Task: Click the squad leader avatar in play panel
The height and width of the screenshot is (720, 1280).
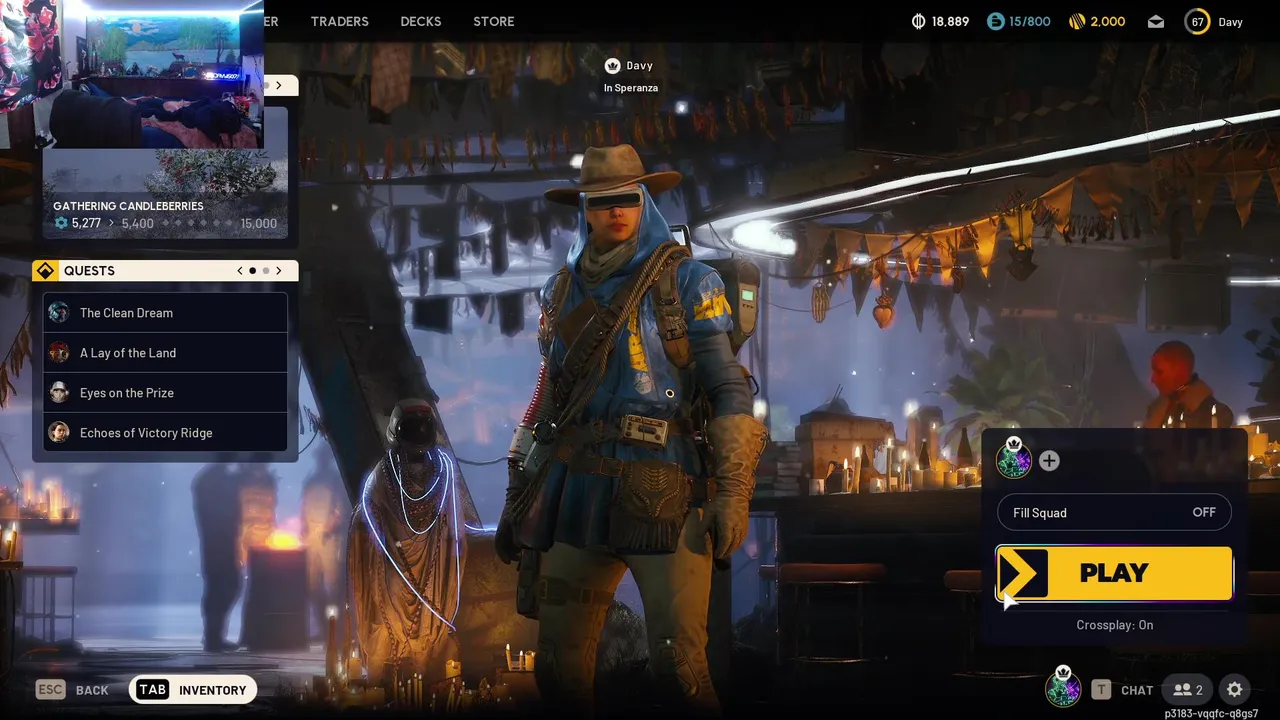Action: pyautogui.click(x=1014, y=460)
